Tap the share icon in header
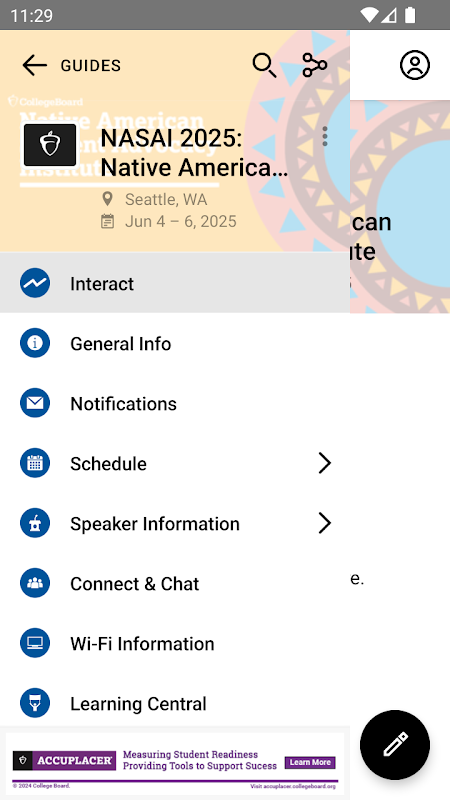The height and width of the screenshot is (800, 450). [x=314, y=65]
